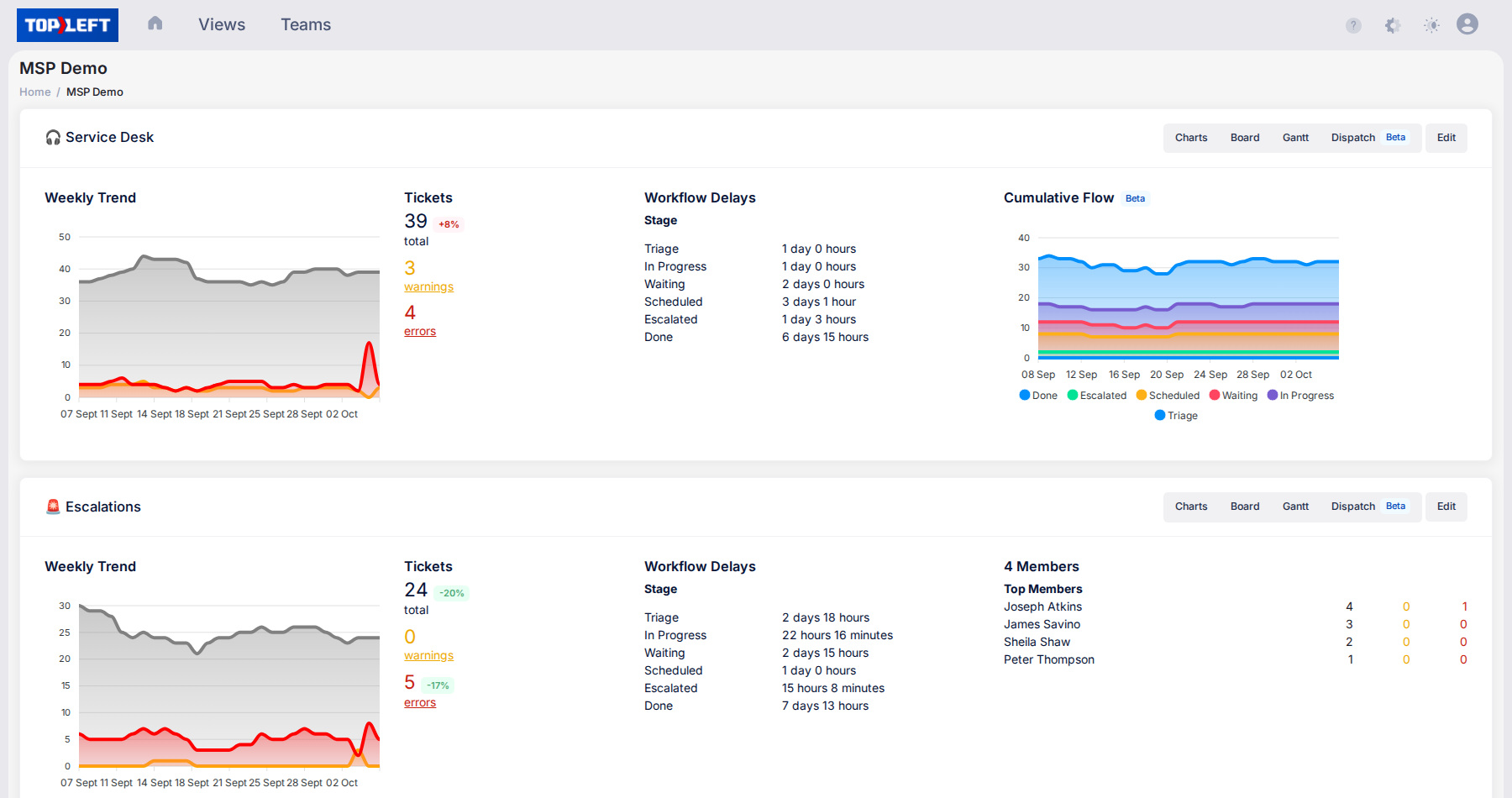Click the Escalations siren icon

[x=53, y=507]
